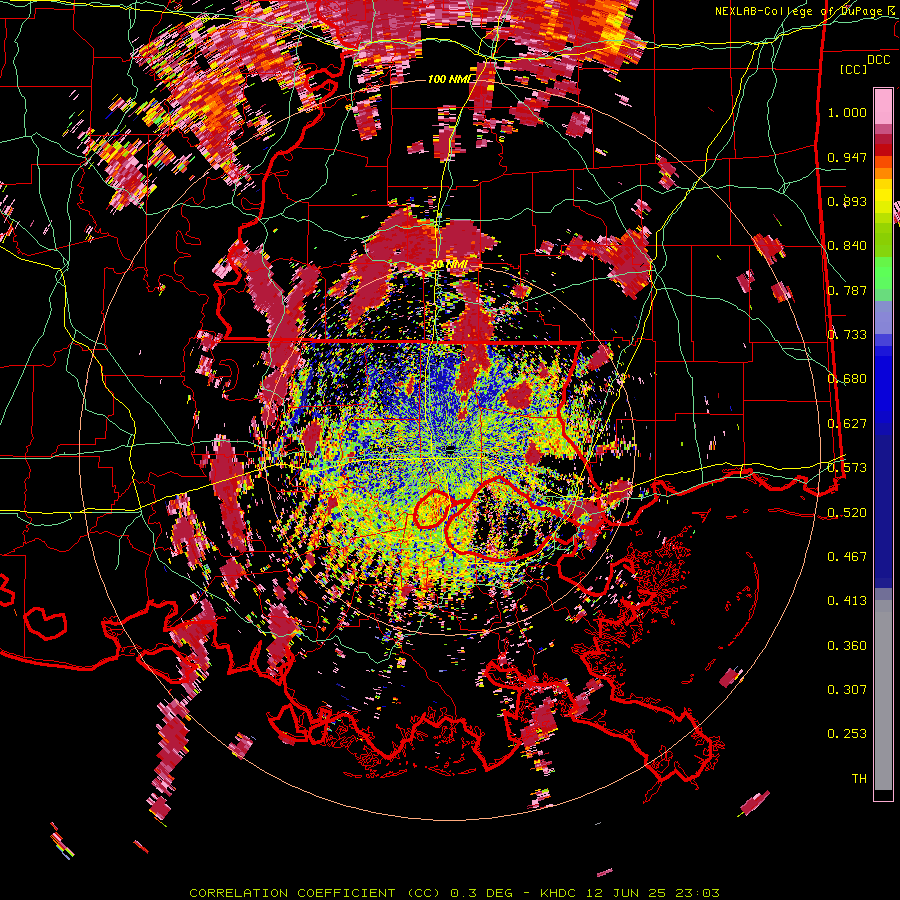Click the 0.840 legend value
Screen dimensions: 900x900
(847, 246)
